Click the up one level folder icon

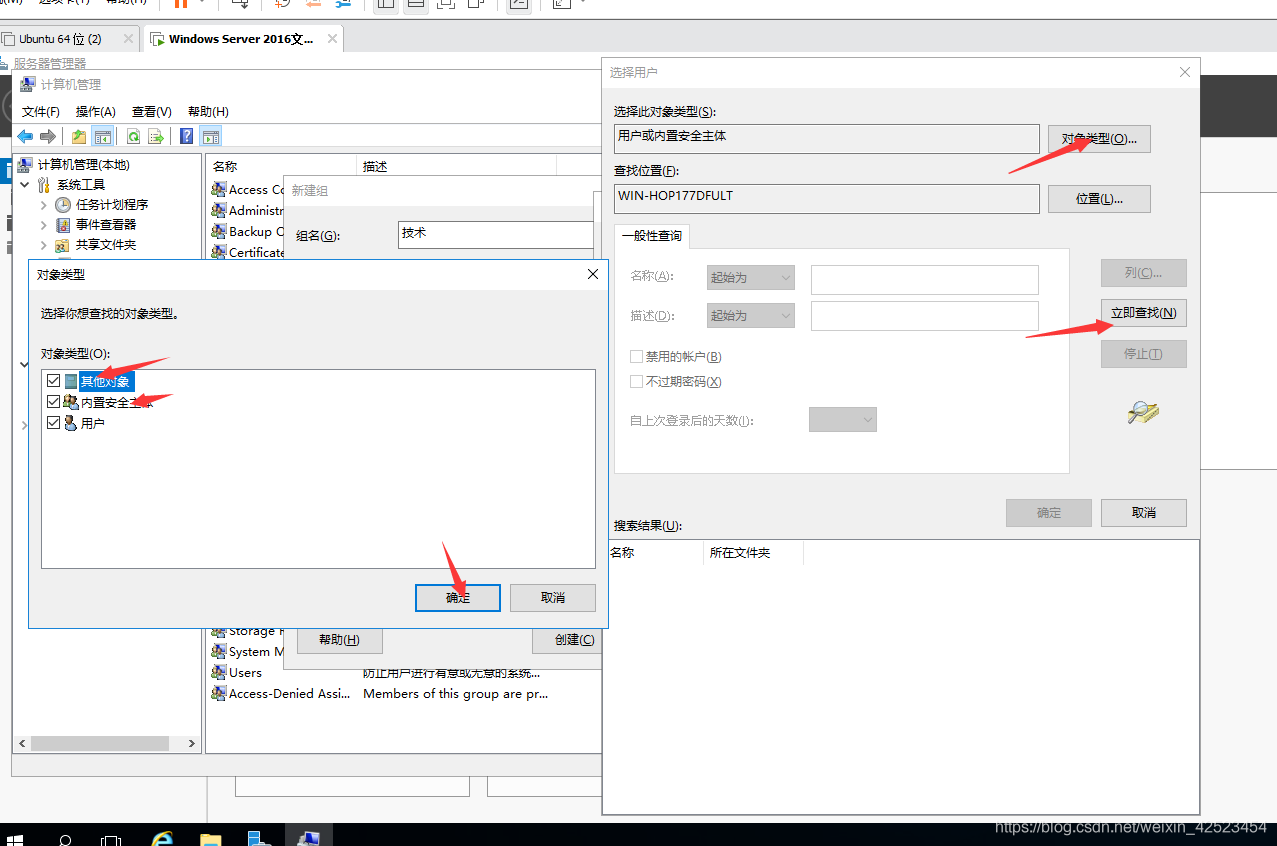pyautogui.click(x=79, y=137)
